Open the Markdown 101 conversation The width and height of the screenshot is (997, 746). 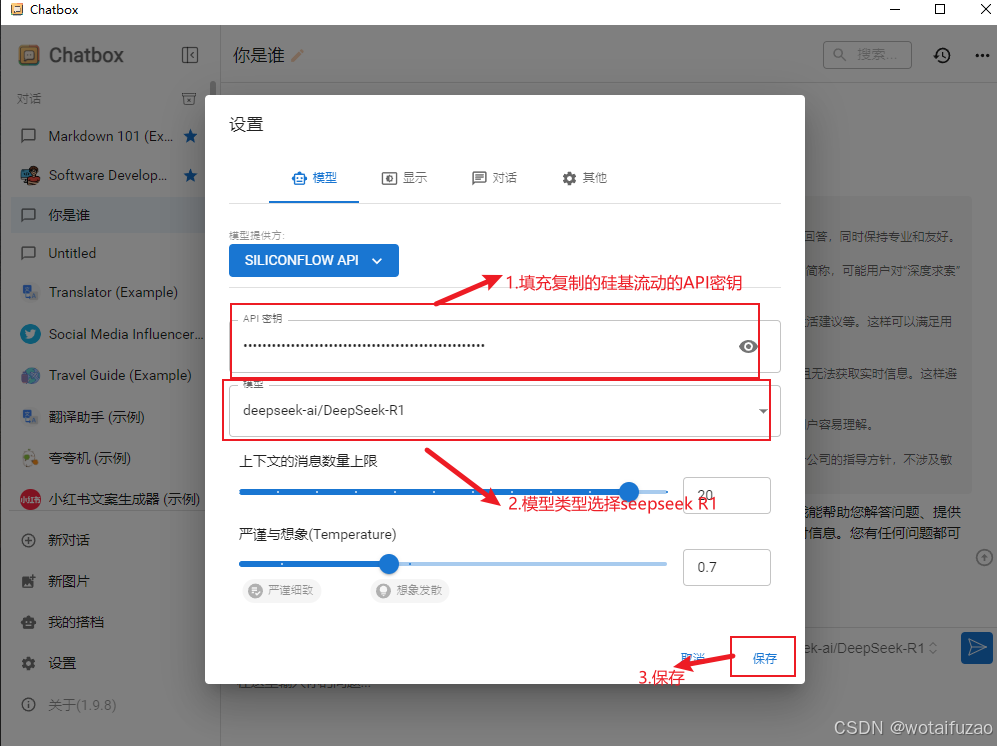tap(107, 136)
